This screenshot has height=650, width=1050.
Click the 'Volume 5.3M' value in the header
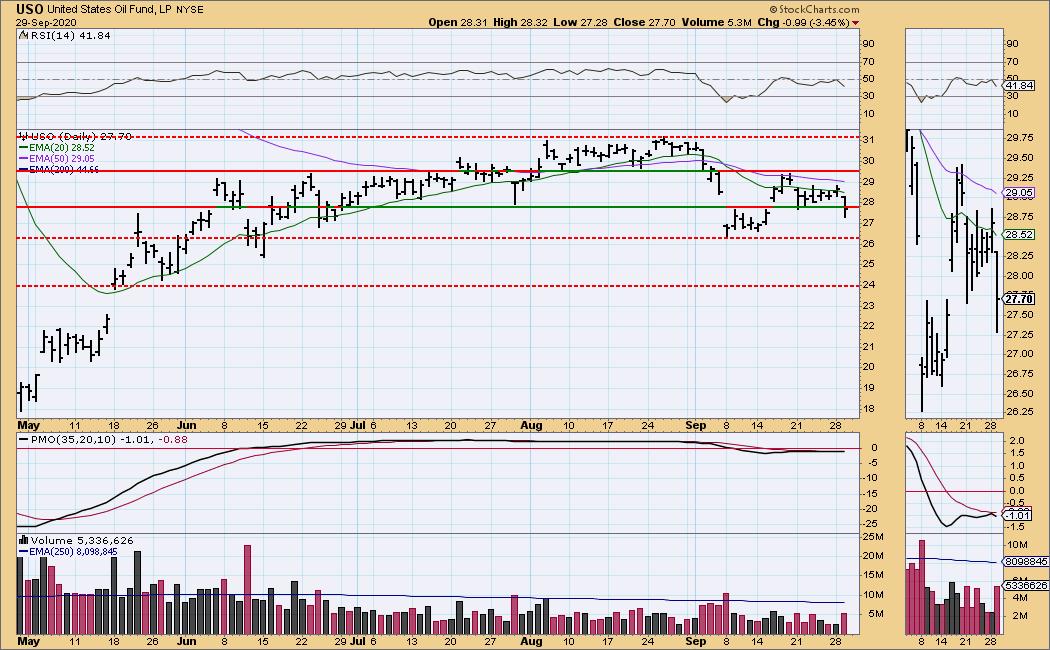pyautogui.click(x=717, y=22)
